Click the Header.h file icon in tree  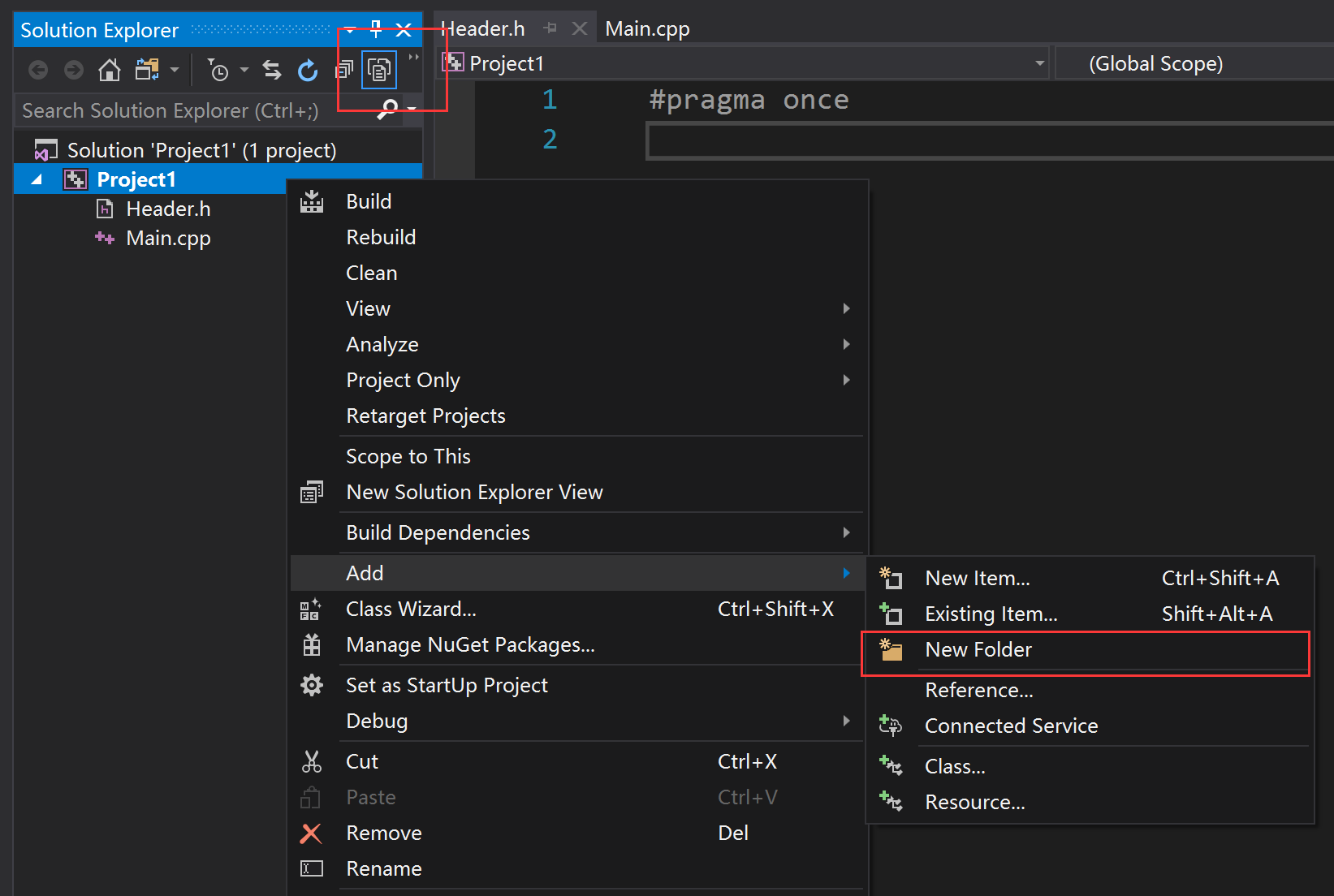(105, 209)
